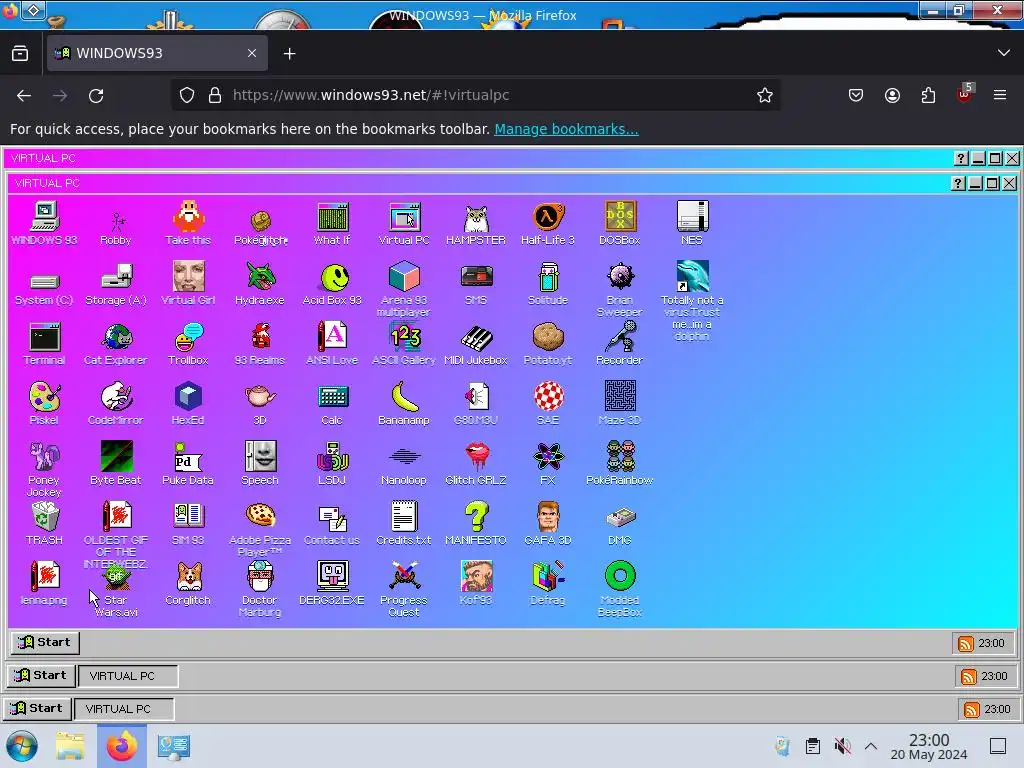Click the Firefox URL address field
This screenshot has width=1024, height=768.
pos(475,95)
